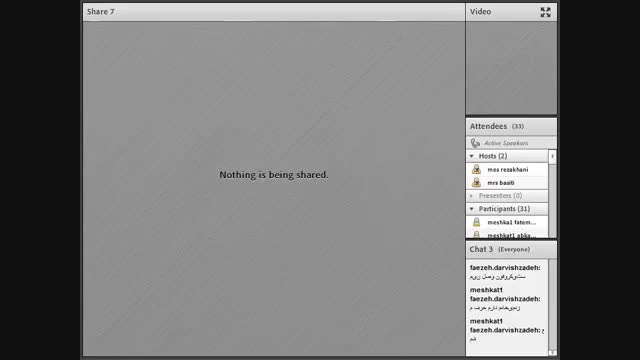Click host icon beside mrs basiti
Image resolution: width=640 pixels, height=360 pixels.
pos(476,182)
